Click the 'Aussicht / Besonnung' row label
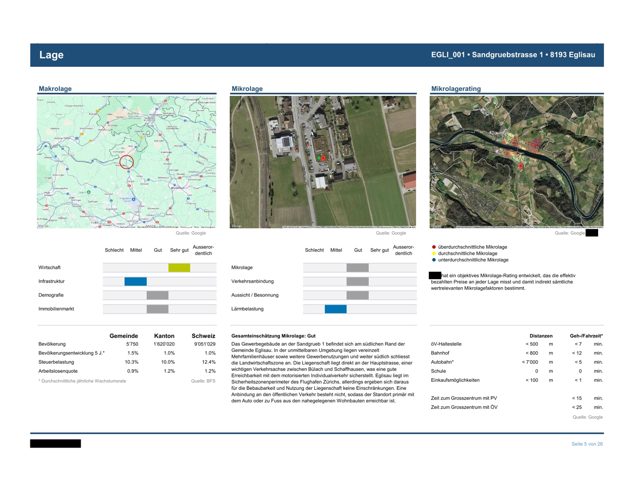This screenshot has height=495, width=640. (x=255, y=295)
